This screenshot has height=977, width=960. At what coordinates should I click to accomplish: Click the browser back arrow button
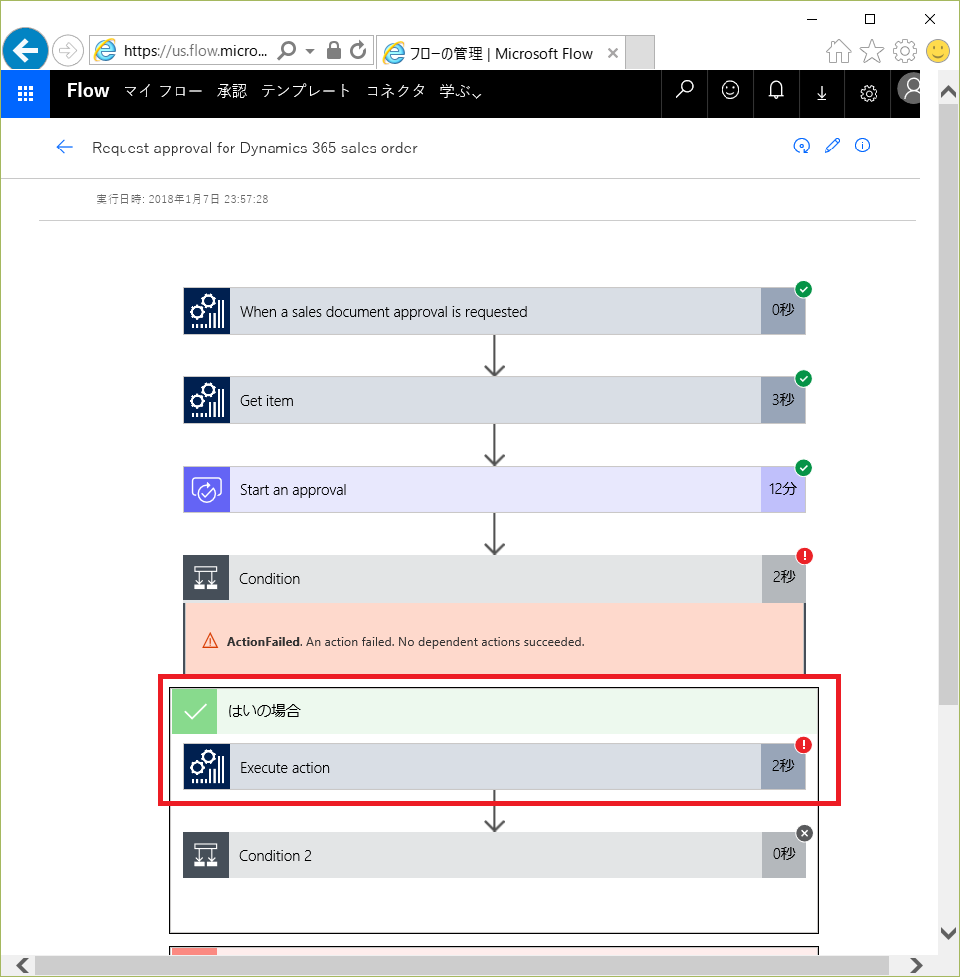point(25,50)
